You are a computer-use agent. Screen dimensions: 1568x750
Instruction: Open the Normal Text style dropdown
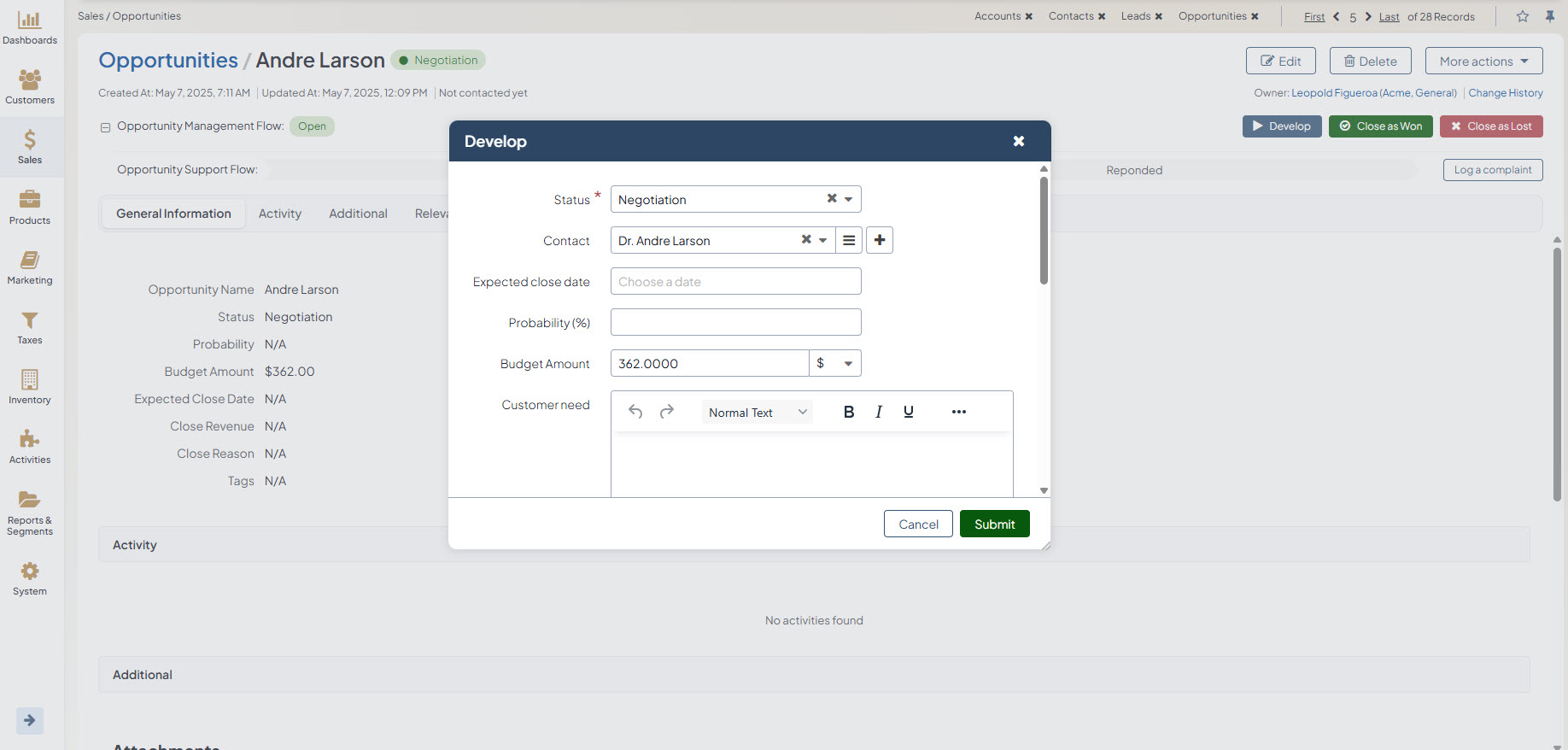757,413
